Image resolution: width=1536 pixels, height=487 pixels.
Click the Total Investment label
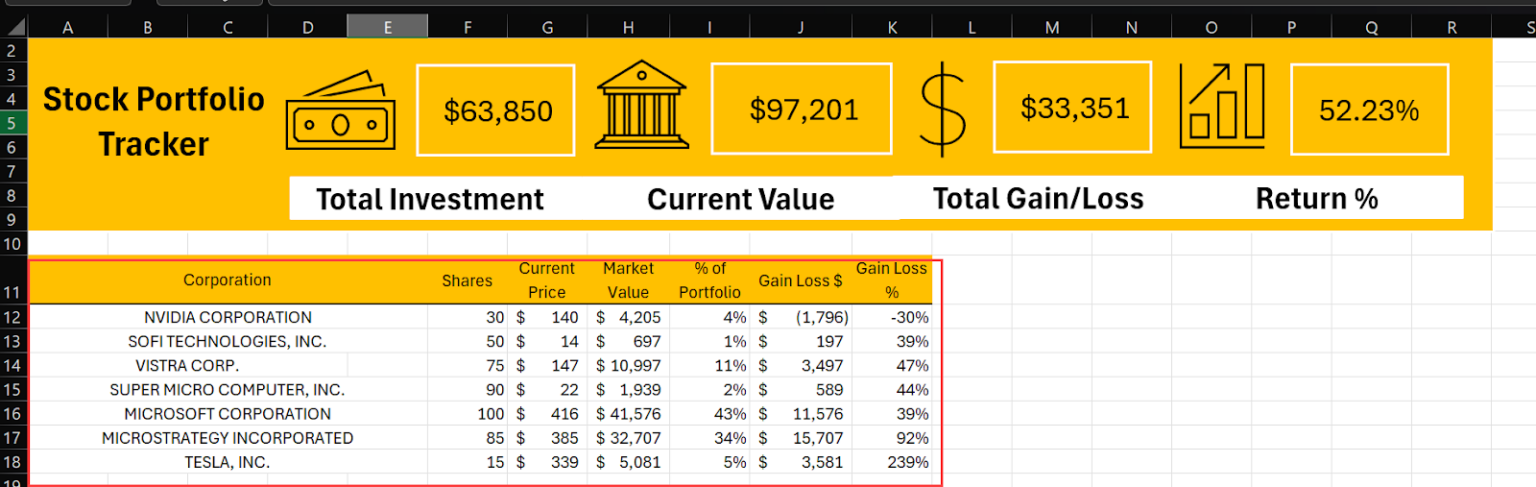click(430, 199)
